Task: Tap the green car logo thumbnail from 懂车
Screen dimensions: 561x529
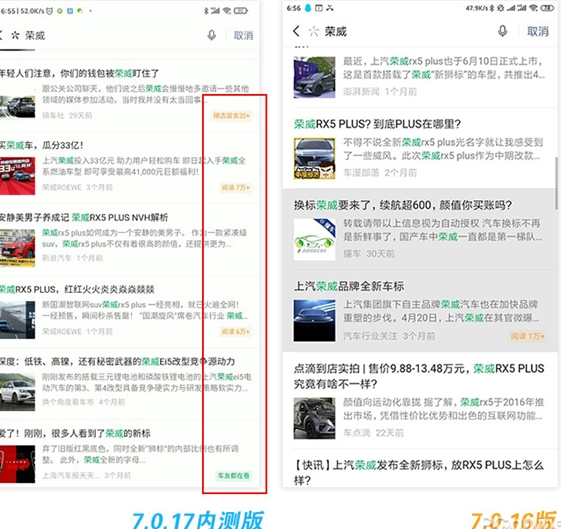Action: coord(314,240)
